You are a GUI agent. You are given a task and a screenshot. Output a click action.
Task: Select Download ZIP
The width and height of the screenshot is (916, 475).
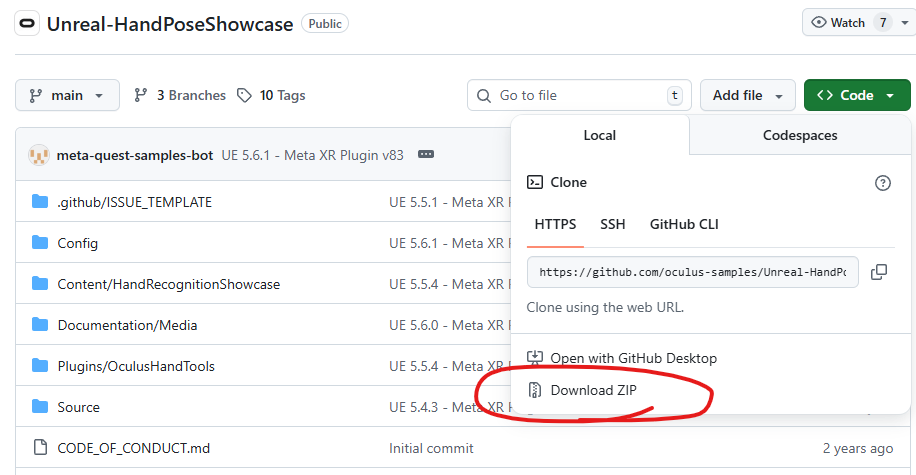594,390
